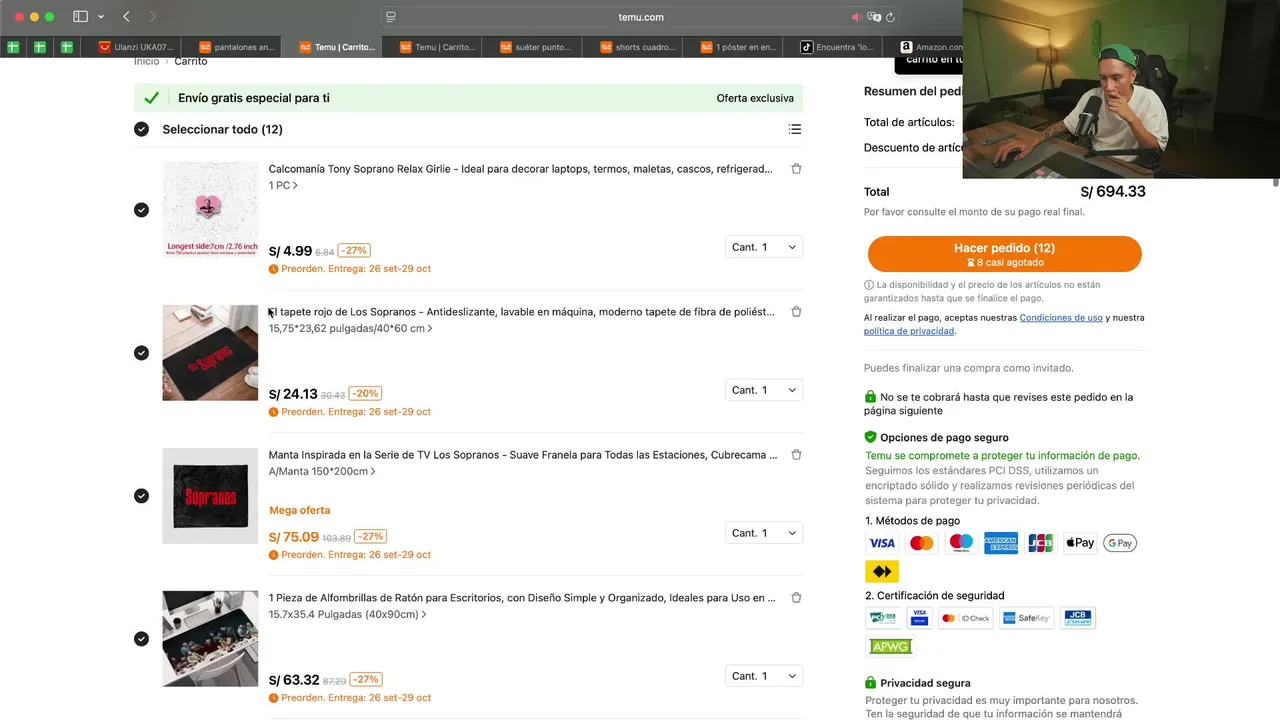1280x720 pixels.
Task: Click JCB payment method icon
Action: [1041, 543]
